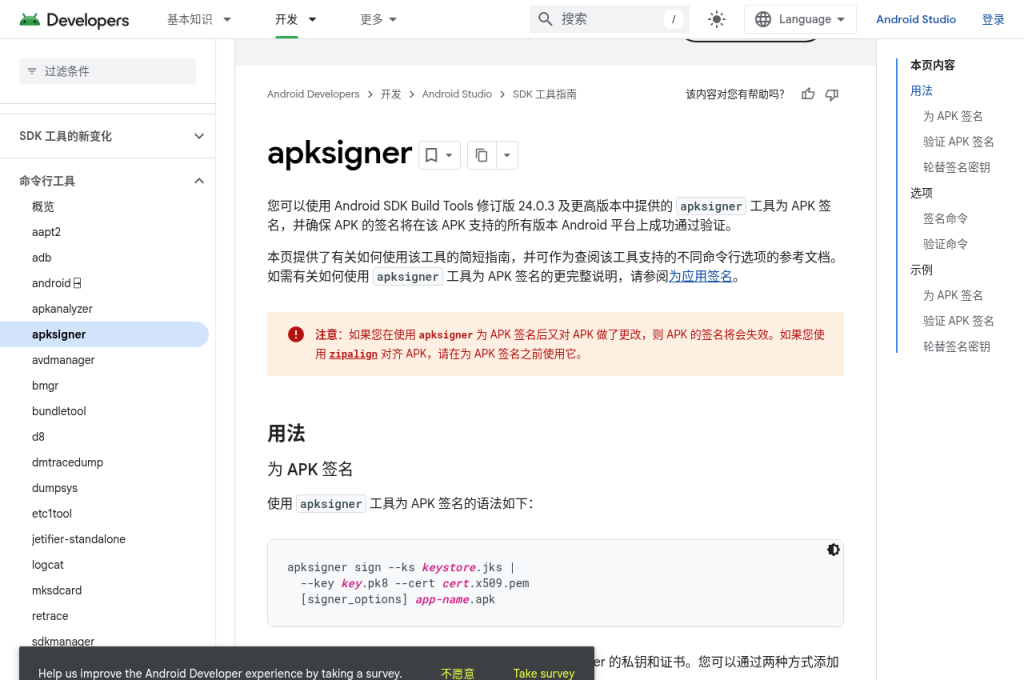Image resolution: width=1024 pixels, height=680 pixels.
Task: Open the copy page dropdown arrow
Action: coord(507,155)
